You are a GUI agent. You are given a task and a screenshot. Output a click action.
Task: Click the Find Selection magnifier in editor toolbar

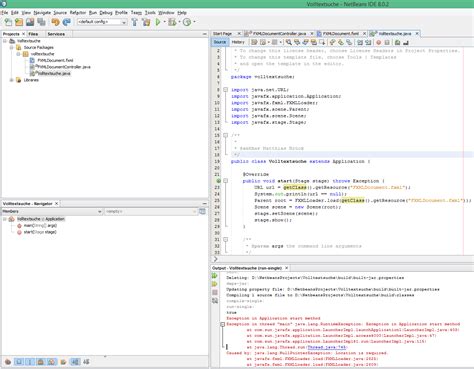(289, 42)
